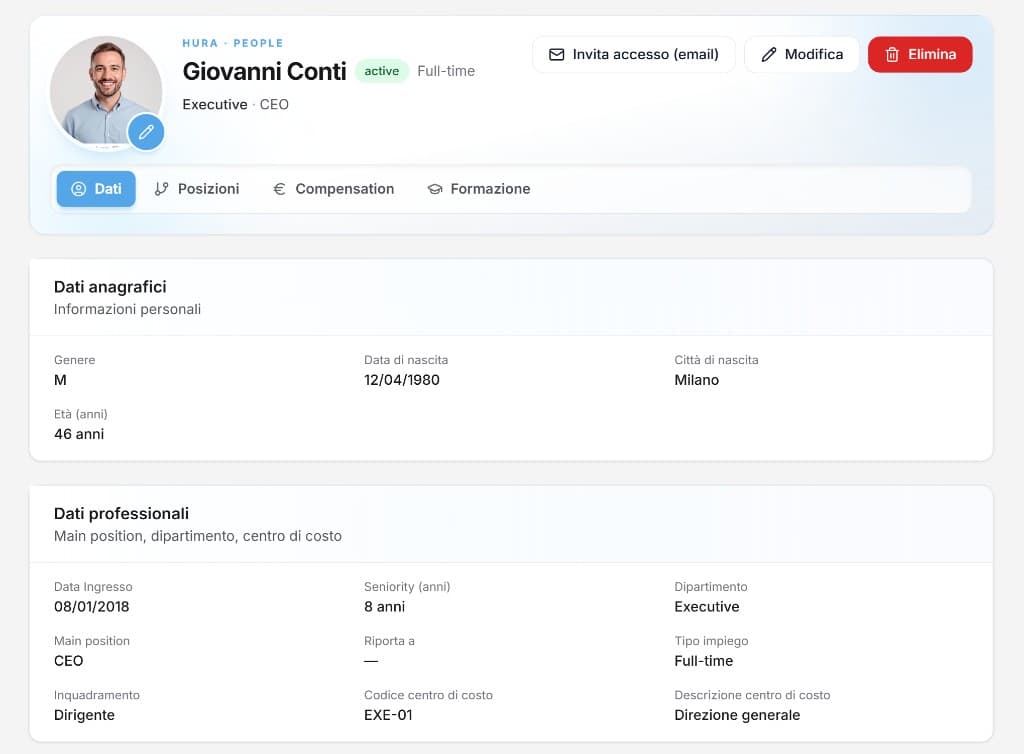This screenshot has width=1024, height=754.
Task: Click the pencil icon inside Modifica
Action: (769, 55)
